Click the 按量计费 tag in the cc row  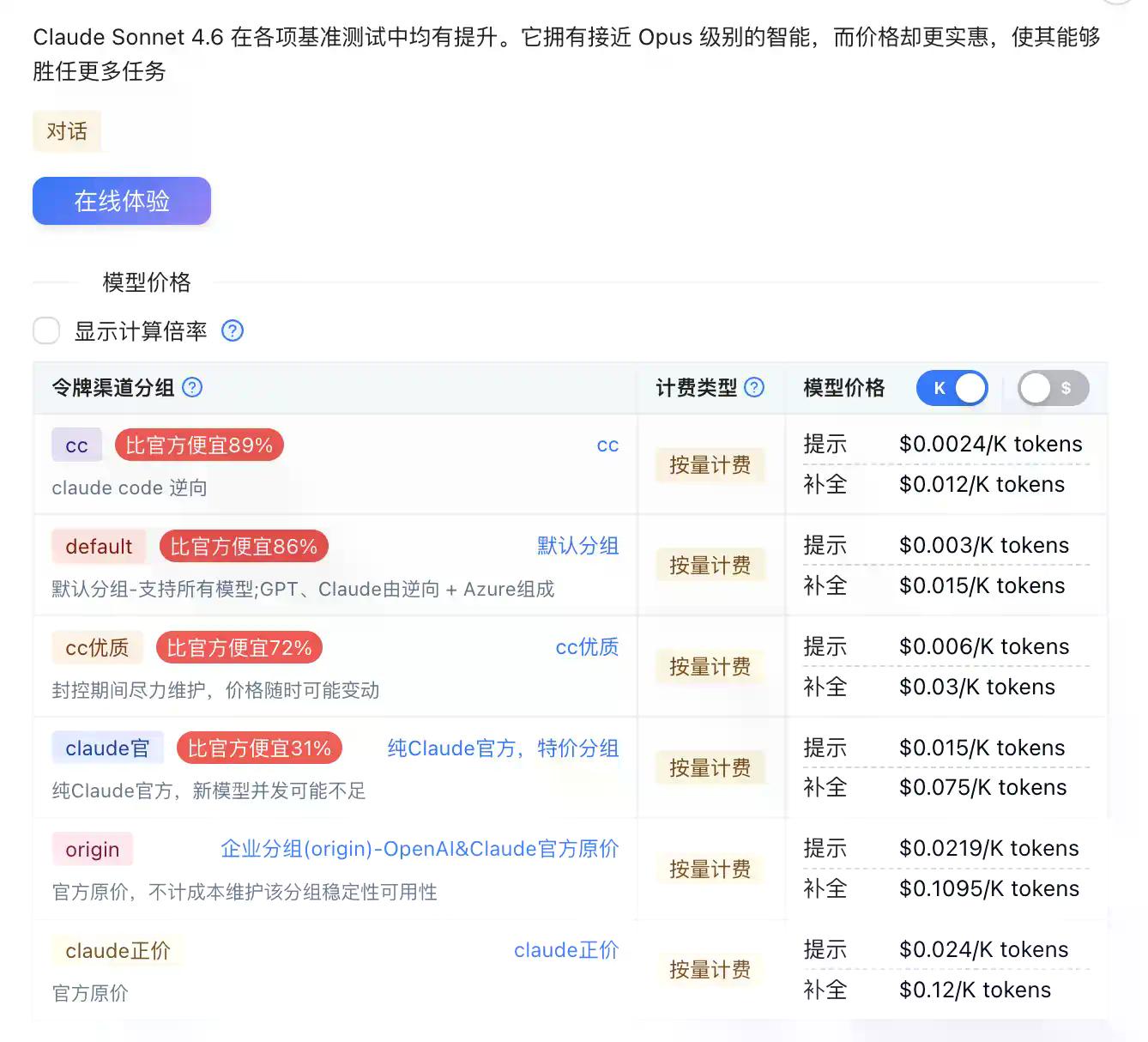[710, 464]
